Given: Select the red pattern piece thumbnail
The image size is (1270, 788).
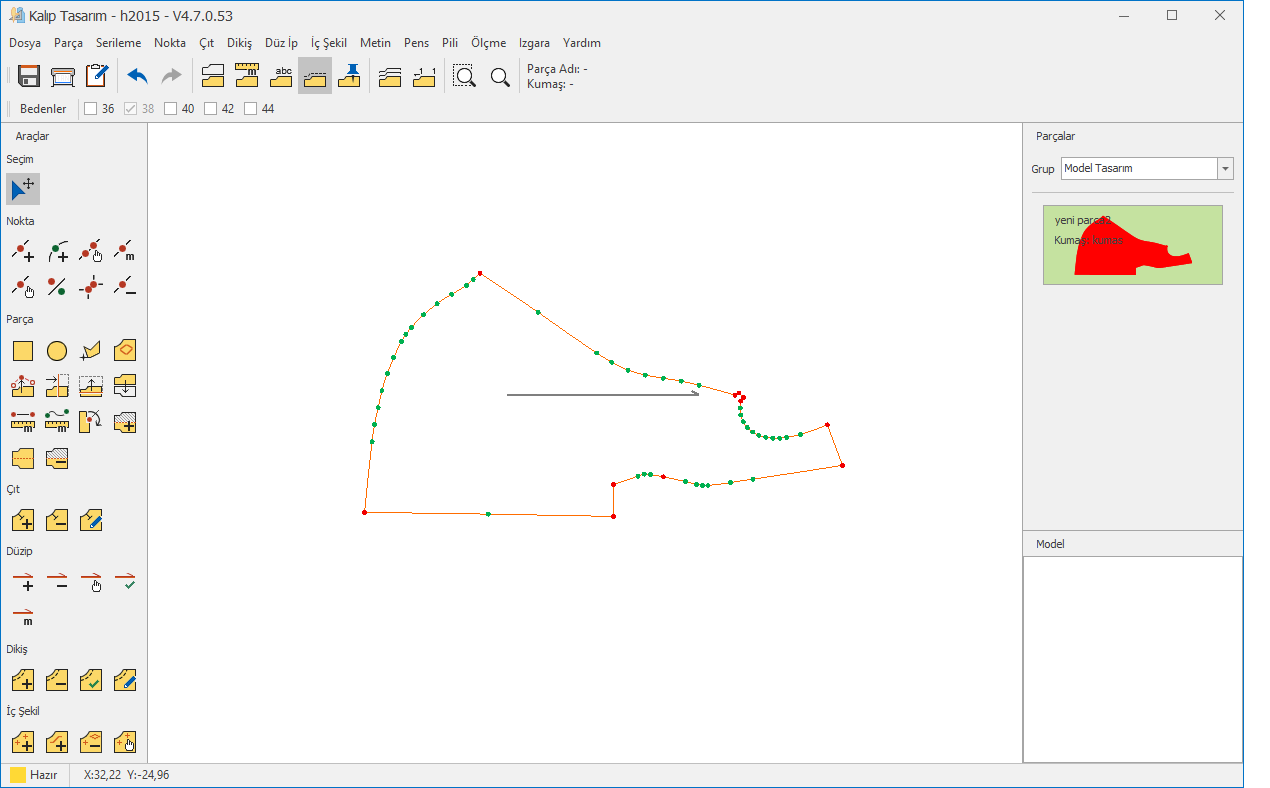Looking at the screenshot, I should click(1132, 245).
